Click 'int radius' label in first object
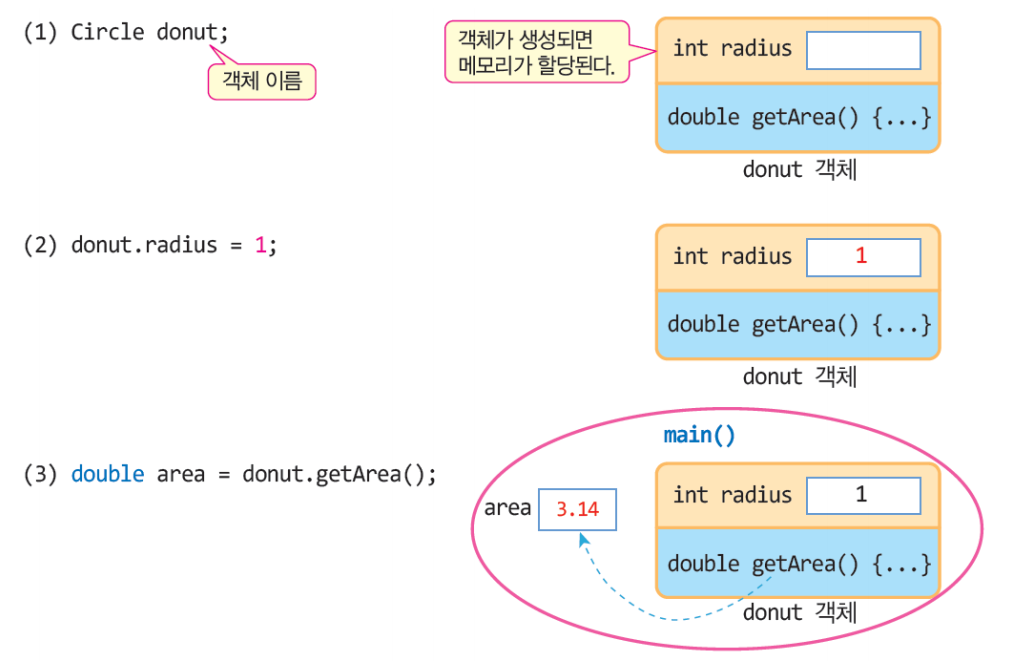This screenshot has width=1019, height=671. pos(732,49)
